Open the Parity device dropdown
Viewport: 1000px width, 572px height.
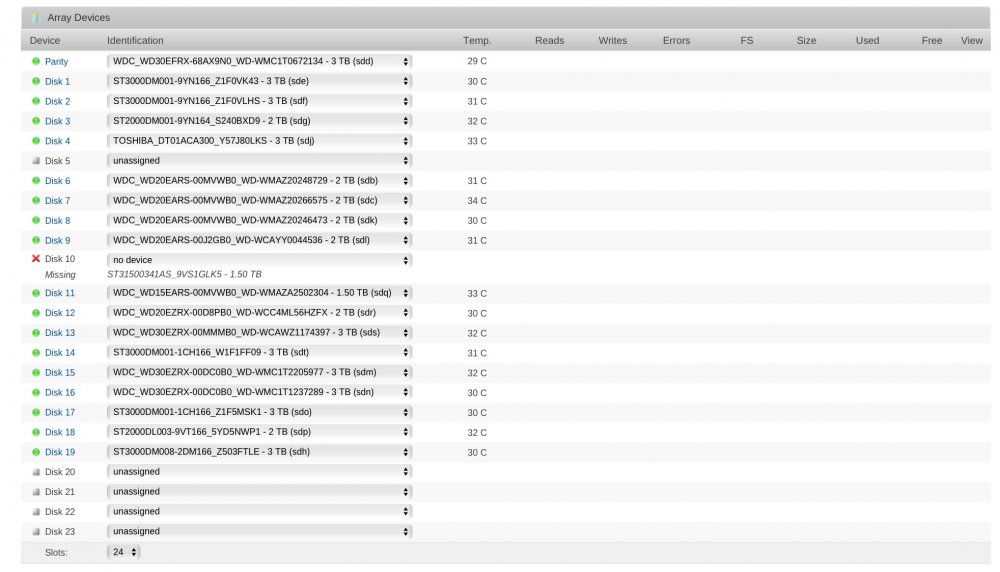(x=259, y=61)
